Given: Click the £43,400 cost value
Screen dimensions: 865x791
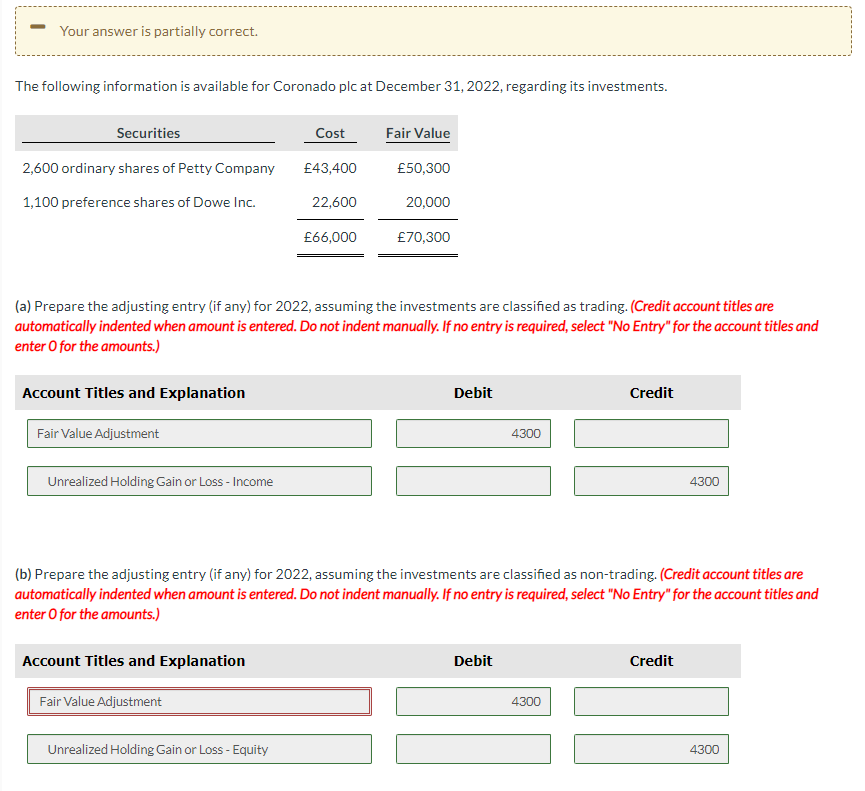Looking at the screenshot, I should tap(330, 168).
